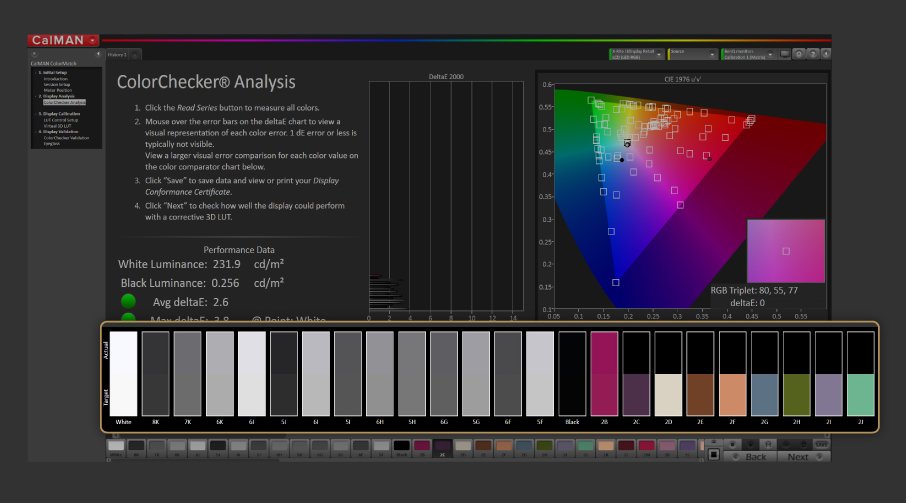Select the green teal patch in the bottom strip
The image size is (906, 503).
(585, 446)
